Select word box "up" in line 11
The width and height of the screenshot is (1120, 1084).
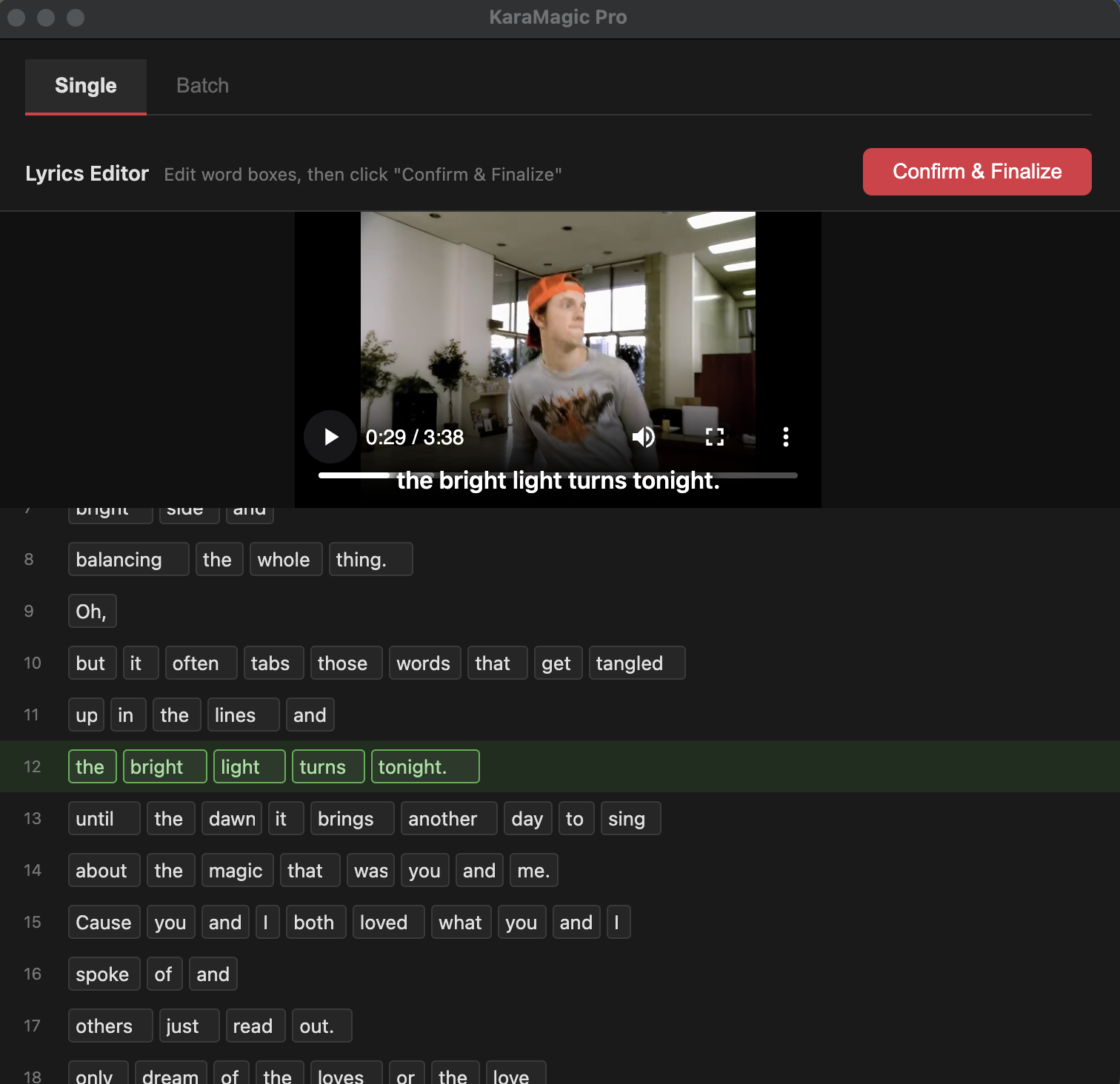click(x=86, y=715)
